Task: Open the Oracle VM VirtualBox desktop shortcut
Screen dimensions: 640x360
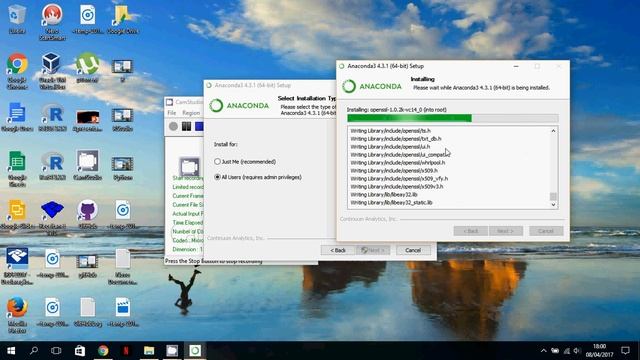Action: tap(52, 71)
